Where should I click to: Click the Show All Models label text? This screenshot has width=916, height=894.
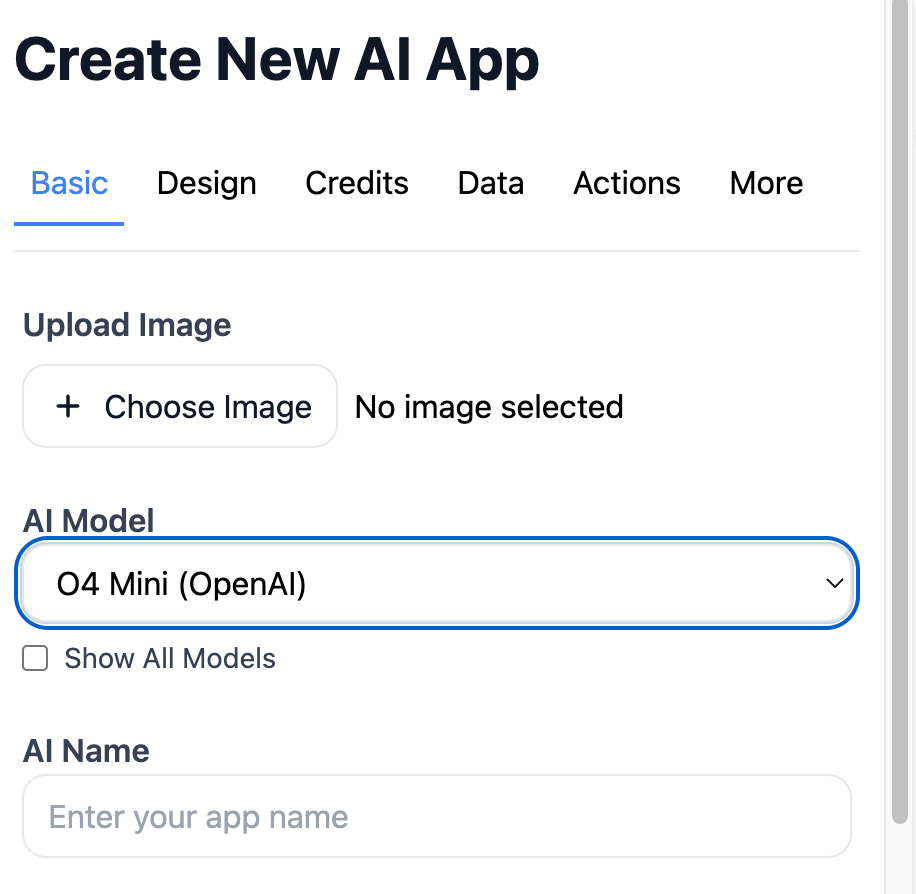170,659
